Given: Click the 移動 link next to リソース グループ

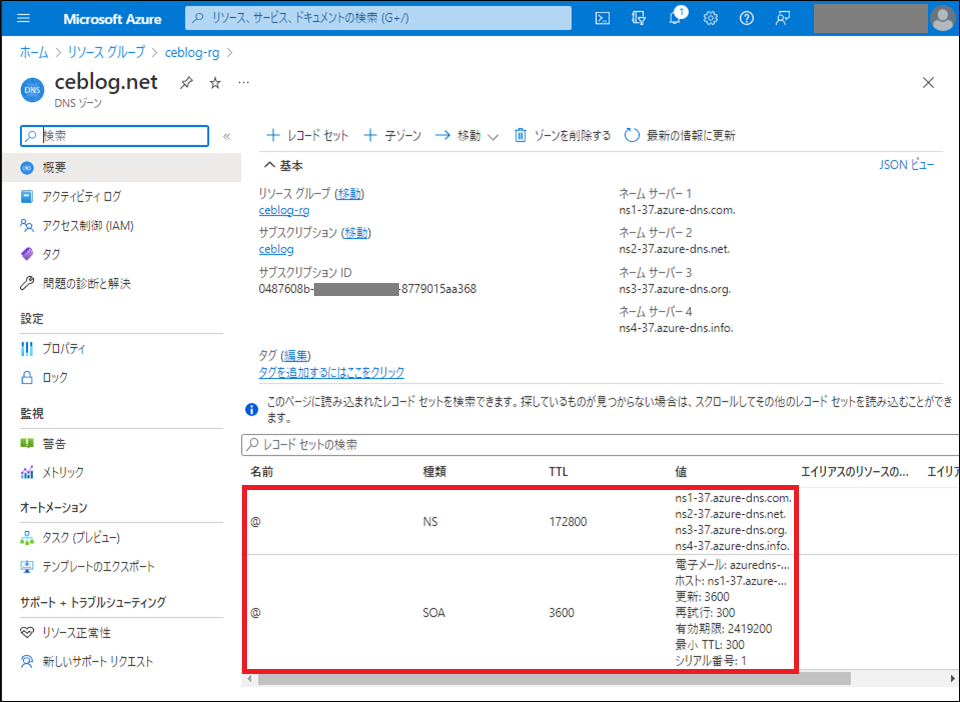Looking at the screenshot, I should click(349, 193).
